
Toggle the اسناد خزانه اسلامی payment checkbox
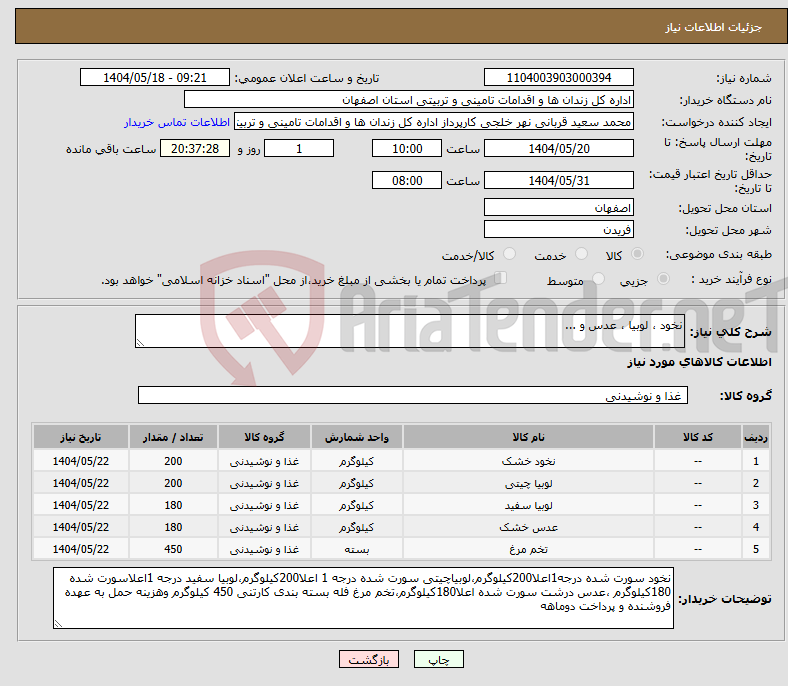point(501,278)
